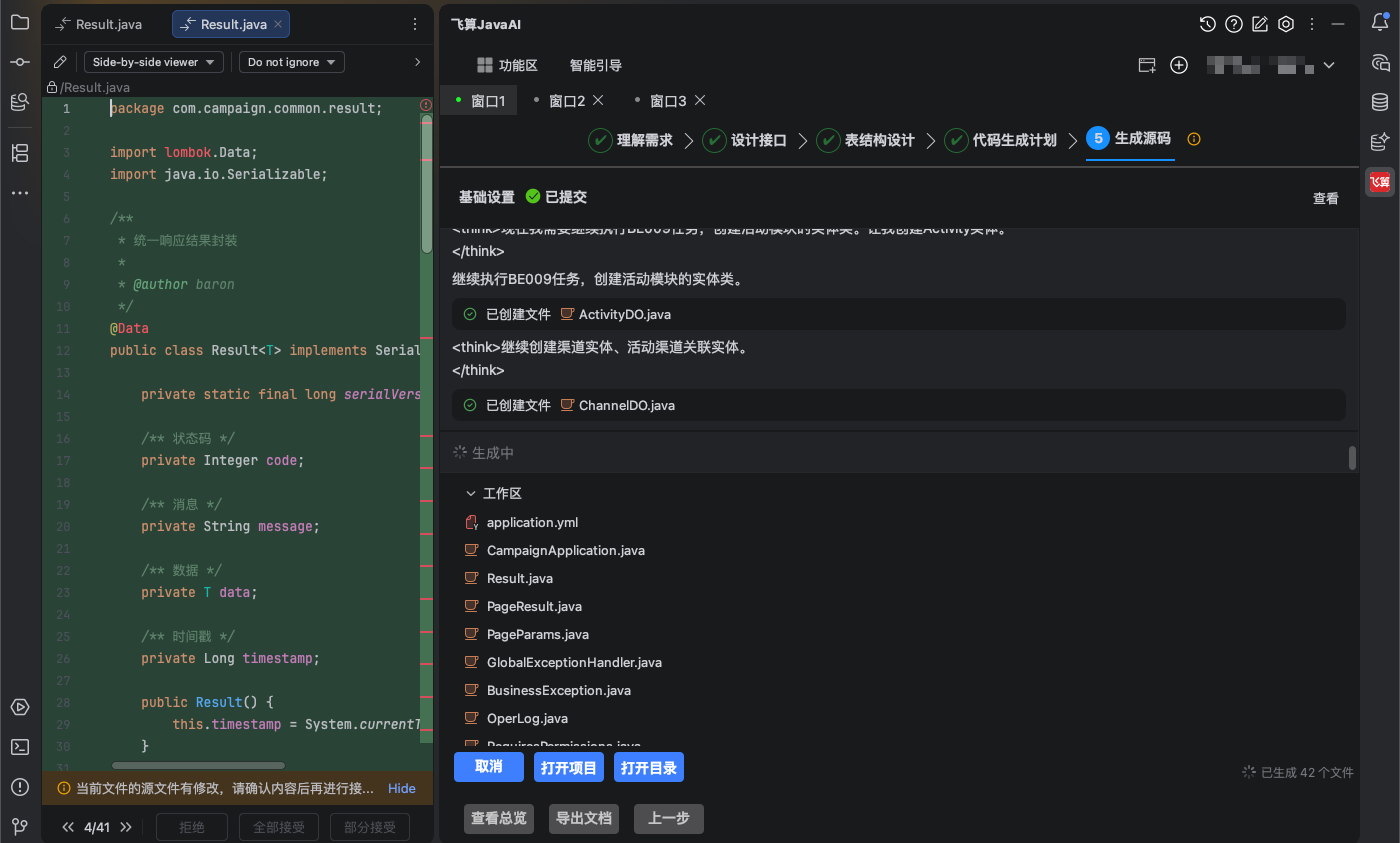Click the edit note icon in JavaAI header
The height and width of the screenshot is (843, 1400).
(1260, 24)
